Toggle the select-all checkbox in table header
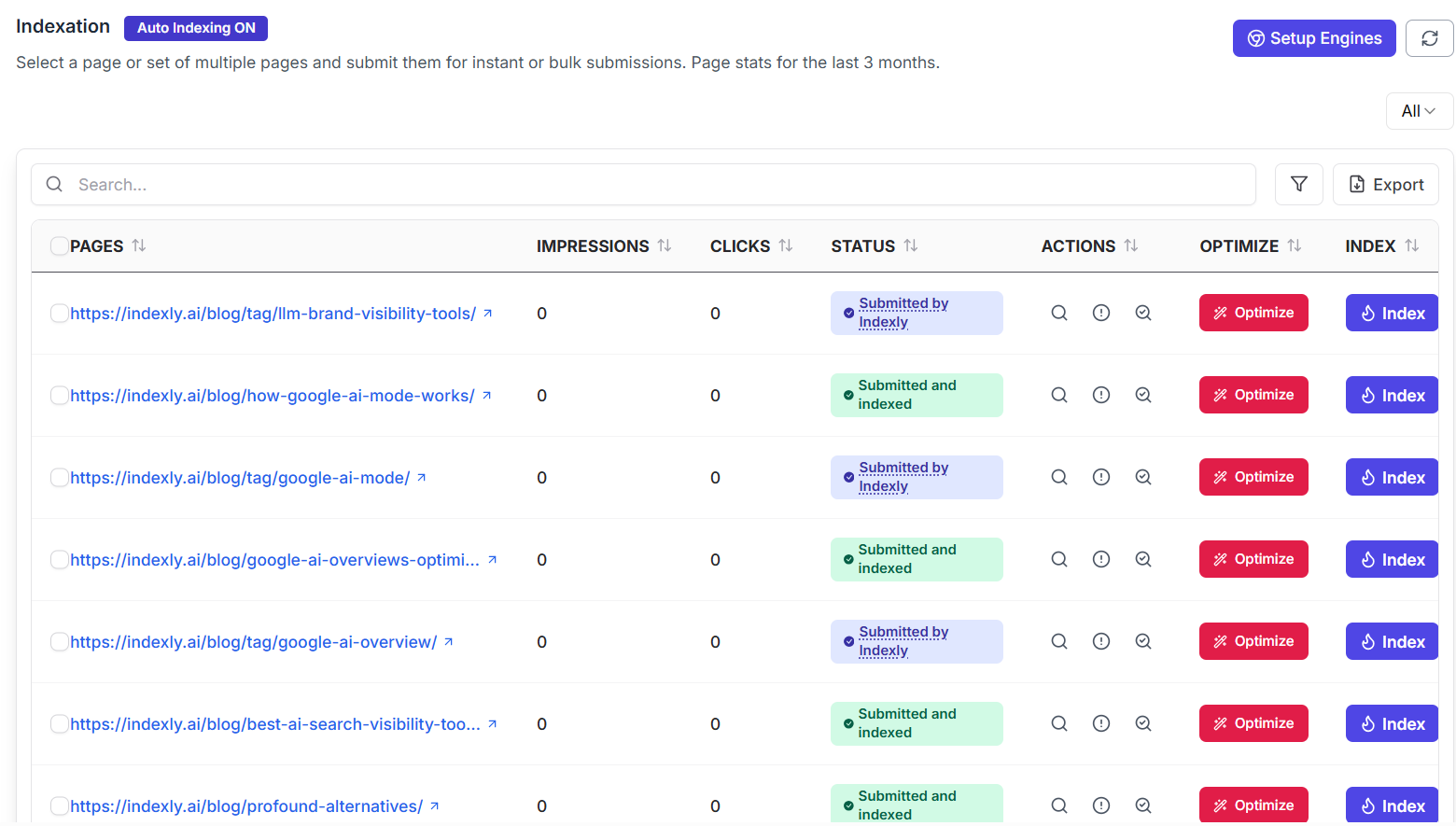This screenshot has width=1456, height=826. (59, 245)
